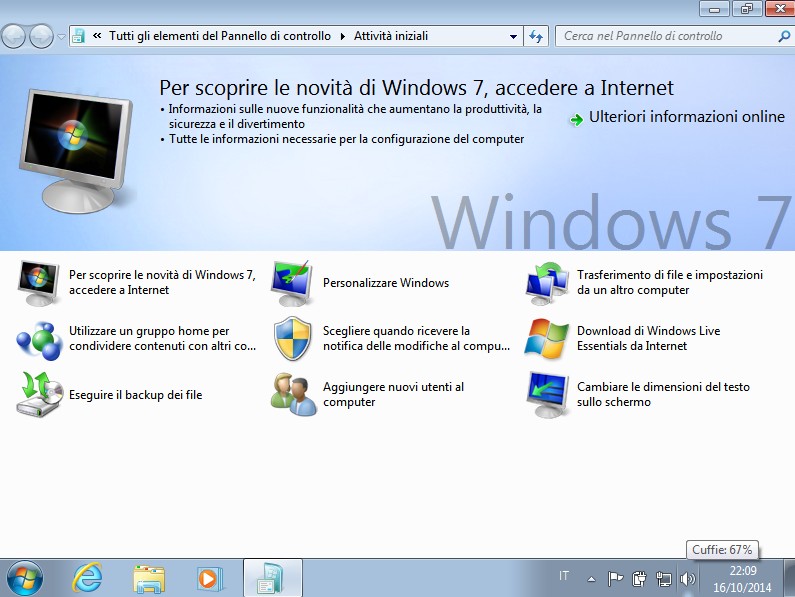Screen dimensions: 795x597
Task: Click the network tray icon
Action: click(664, 579)
